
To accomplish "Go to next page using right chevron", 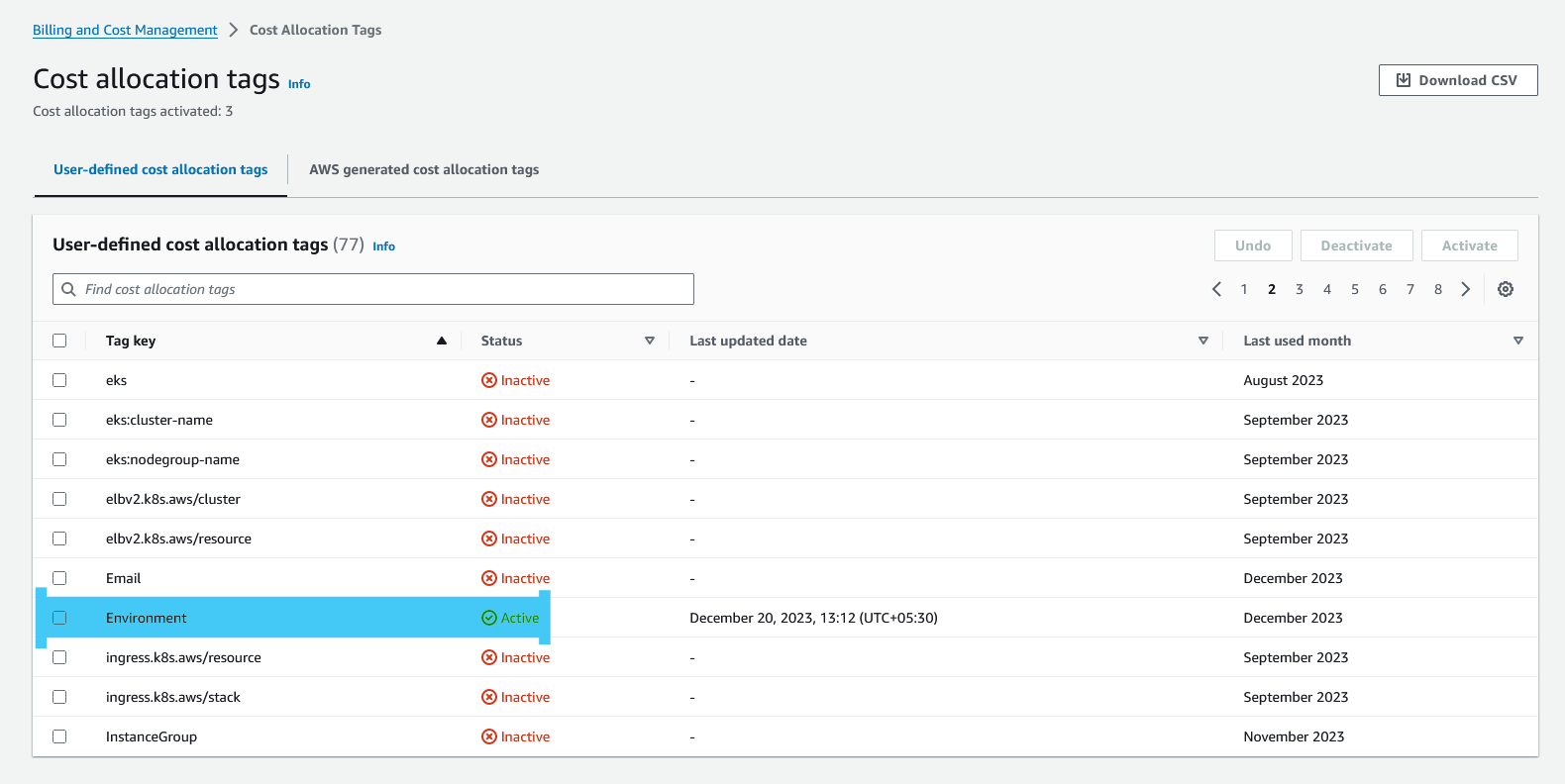I will pyautogui.click(x=1466, y=289).
